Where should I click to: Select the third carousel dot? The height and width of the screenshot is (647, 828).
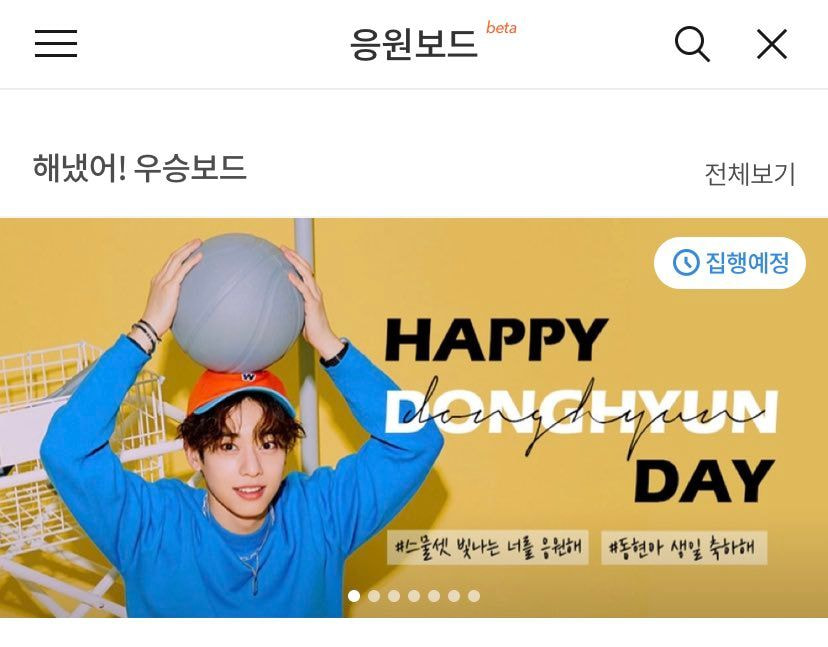394,596
